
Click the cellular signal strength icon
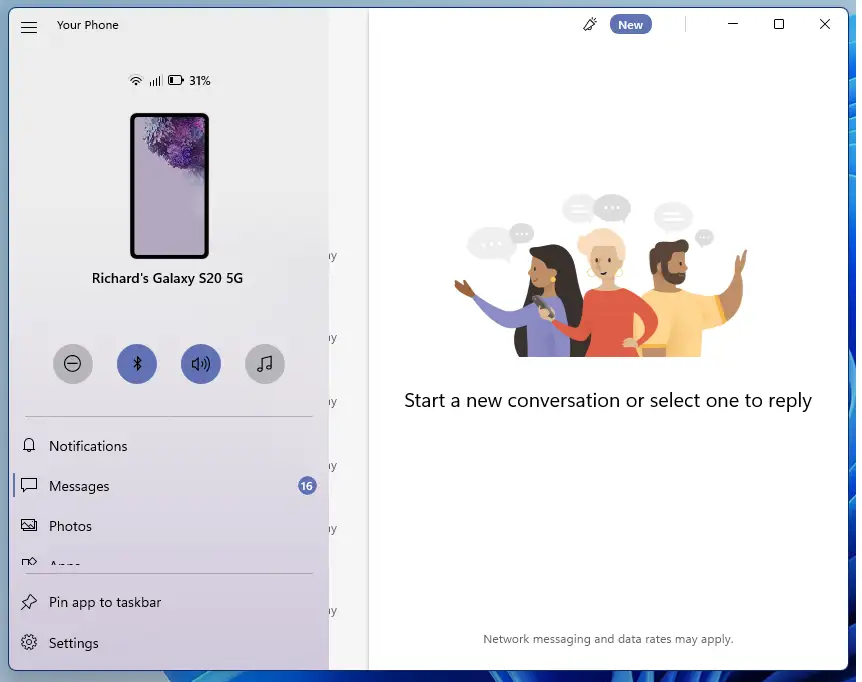point(155,80)
